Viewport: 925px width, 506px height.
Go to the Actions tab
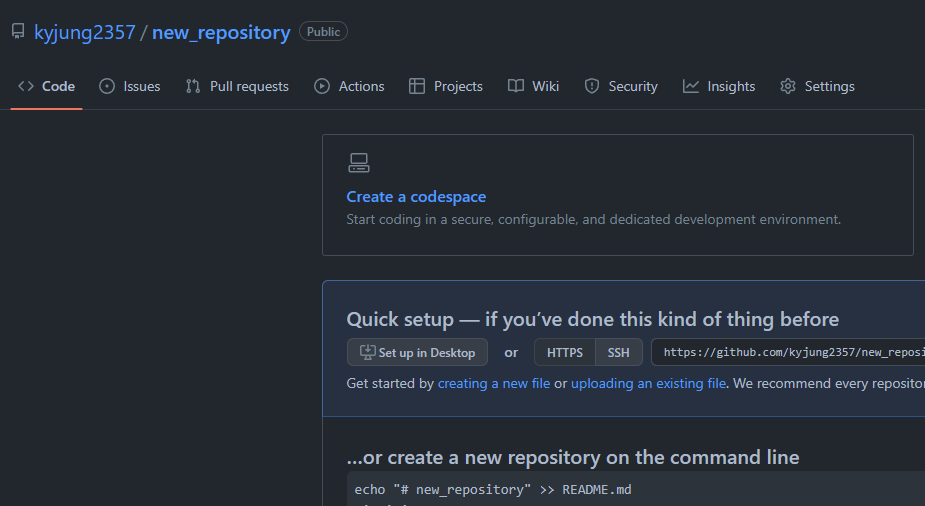[x=349, y=86]
